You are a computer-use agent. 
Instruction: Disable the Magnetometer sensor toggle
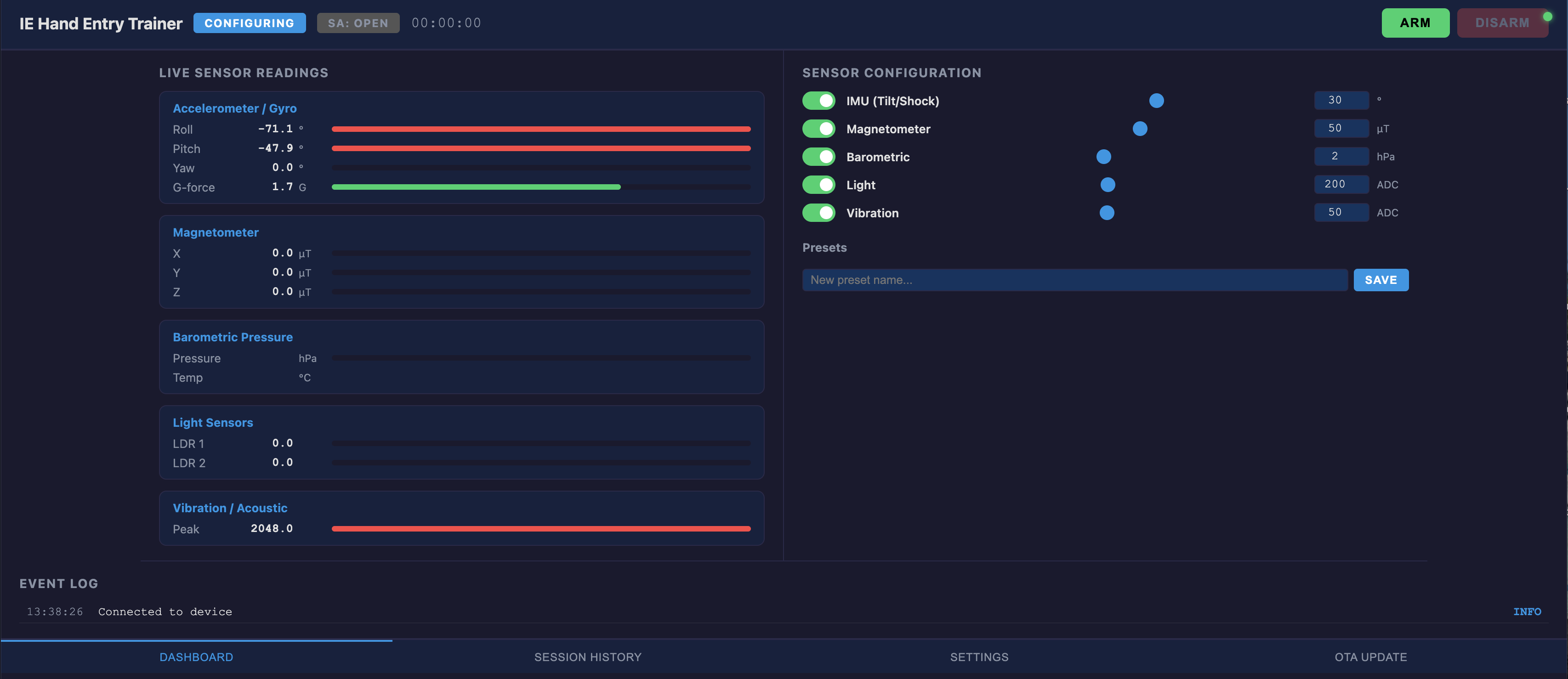(818, 128)
